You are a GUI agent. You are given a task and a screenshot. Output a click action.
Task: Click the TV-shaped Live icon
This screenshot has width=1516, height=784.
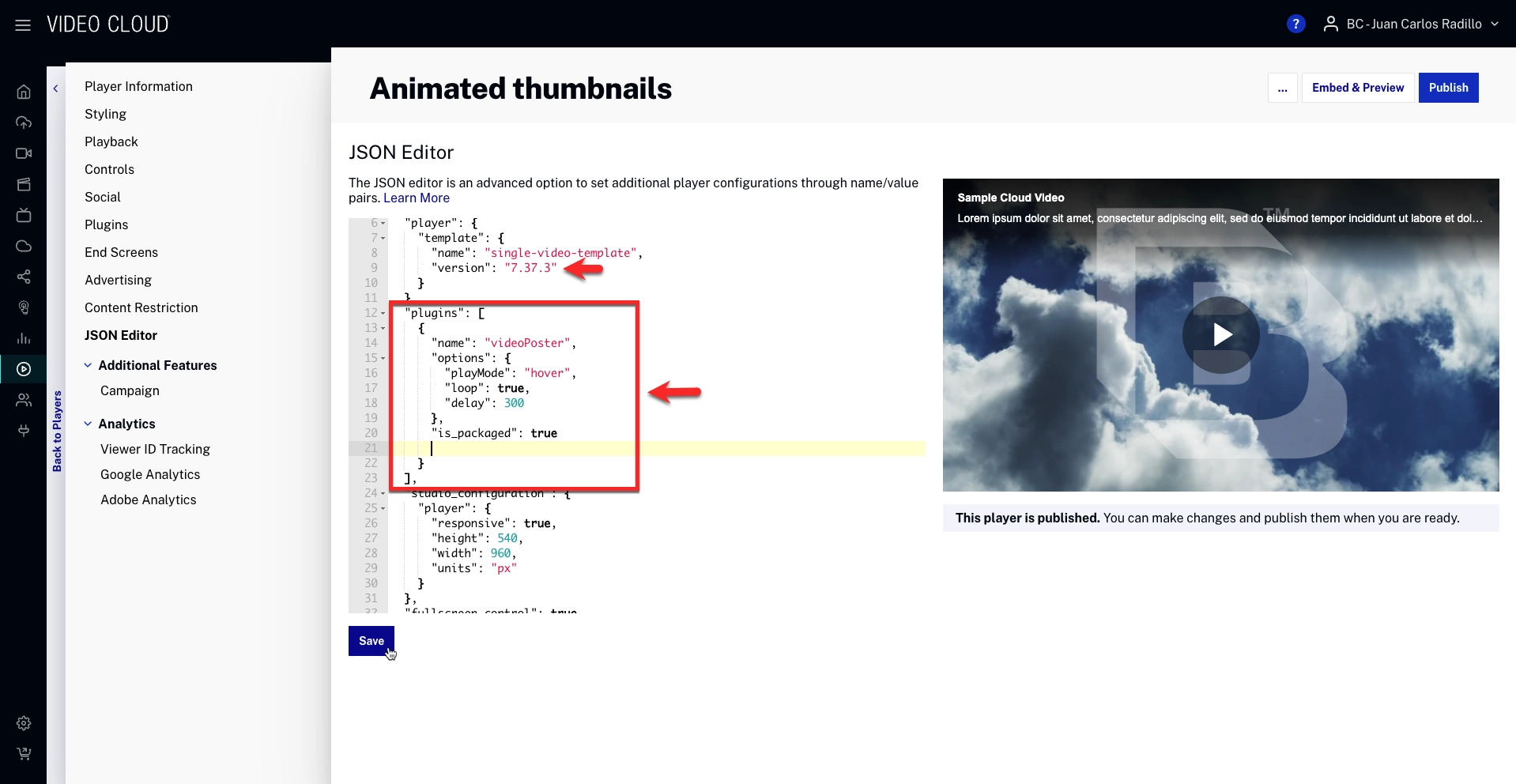(24, 215)
